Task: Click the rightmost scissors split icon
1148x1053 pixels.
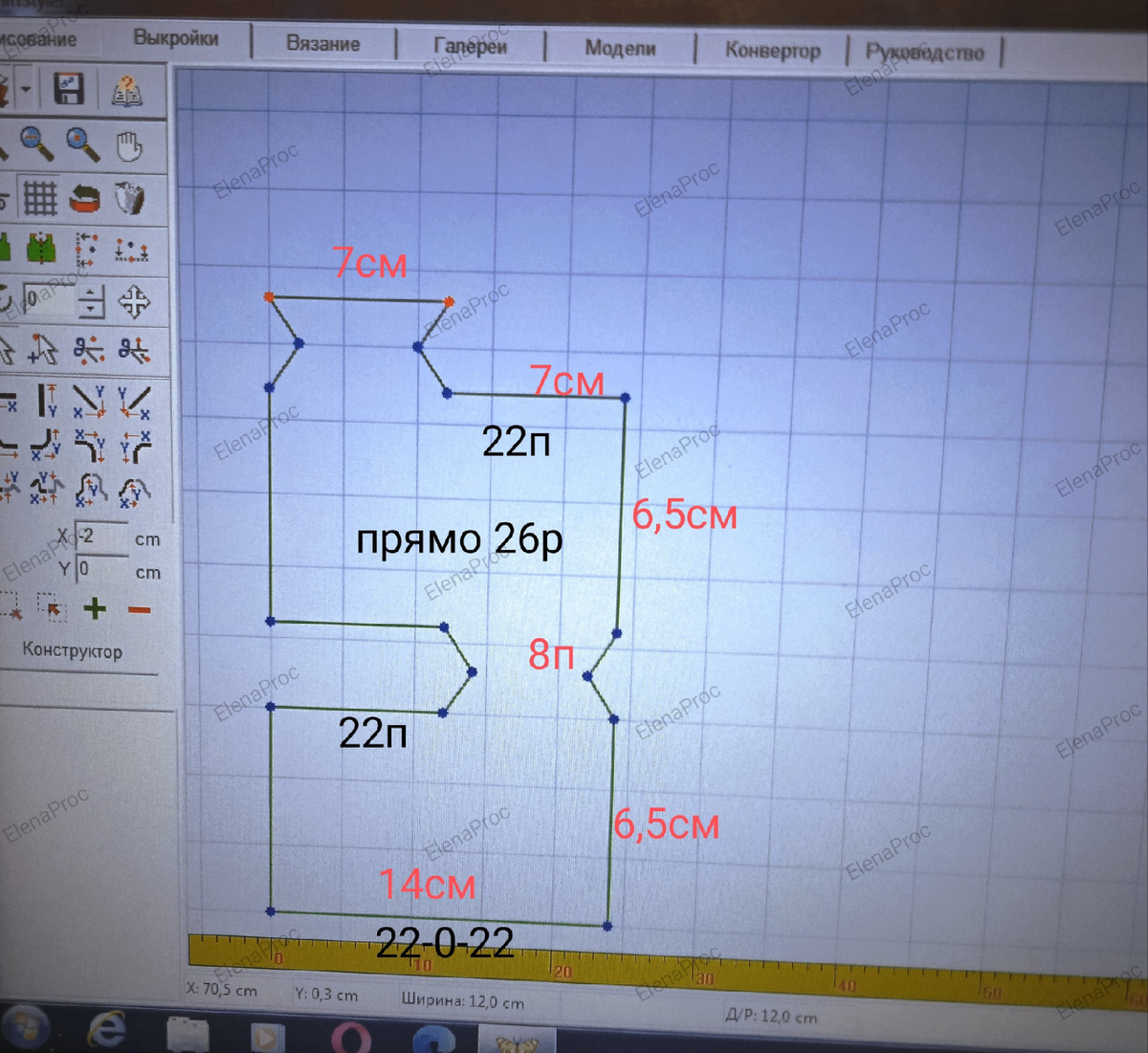Action: pyautogui.click(x=134, y=352)
